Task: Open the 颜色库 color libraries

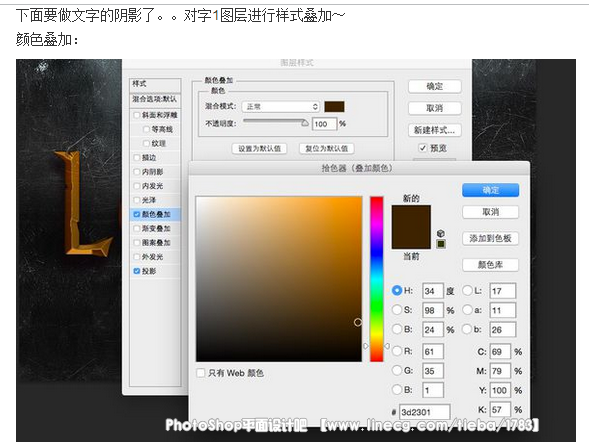Action: pos(490,265)
